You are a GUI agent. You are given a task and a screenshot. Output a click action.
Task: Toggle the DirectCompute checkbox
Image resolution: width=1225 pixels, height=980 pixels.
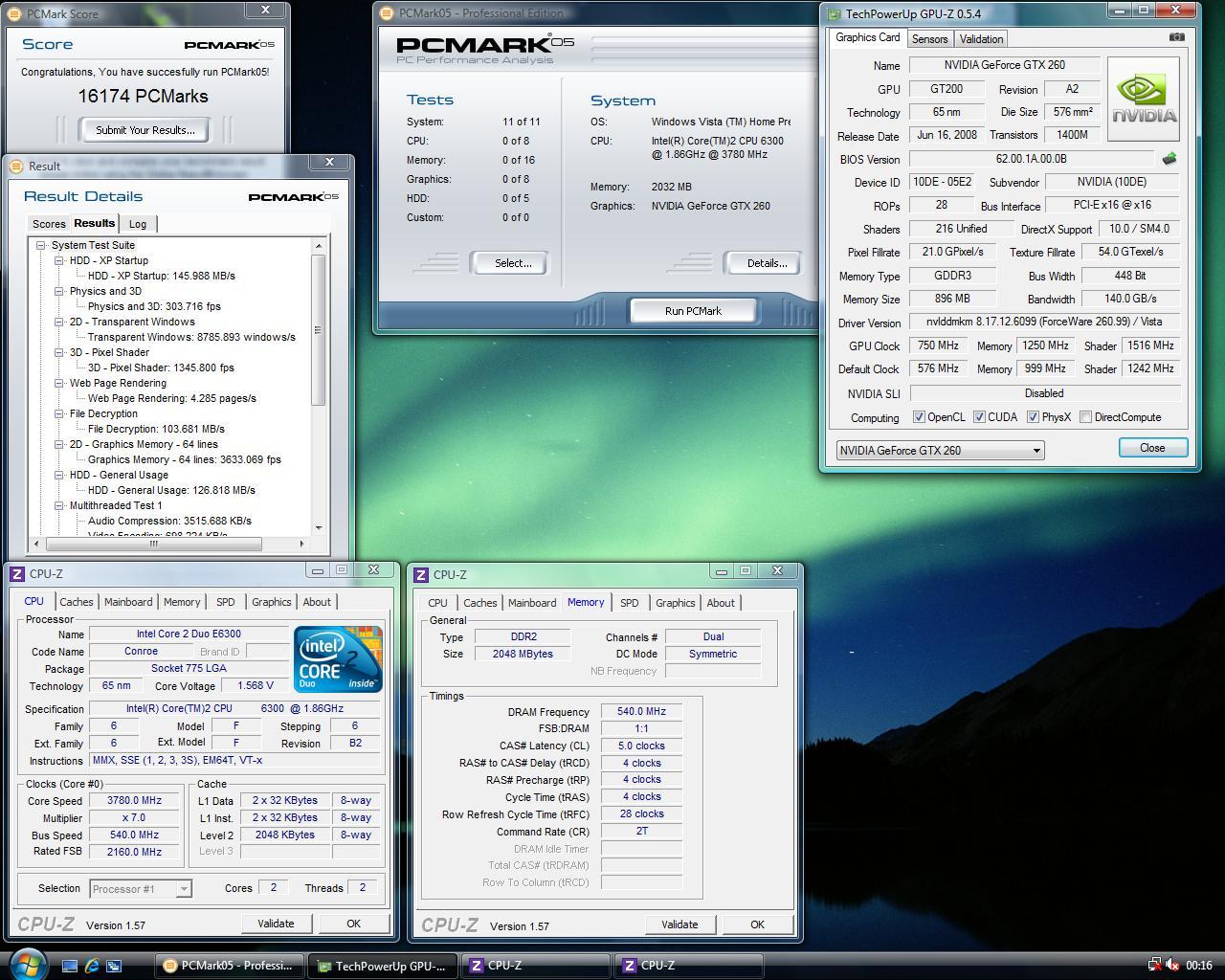(x=1085, y=417)
